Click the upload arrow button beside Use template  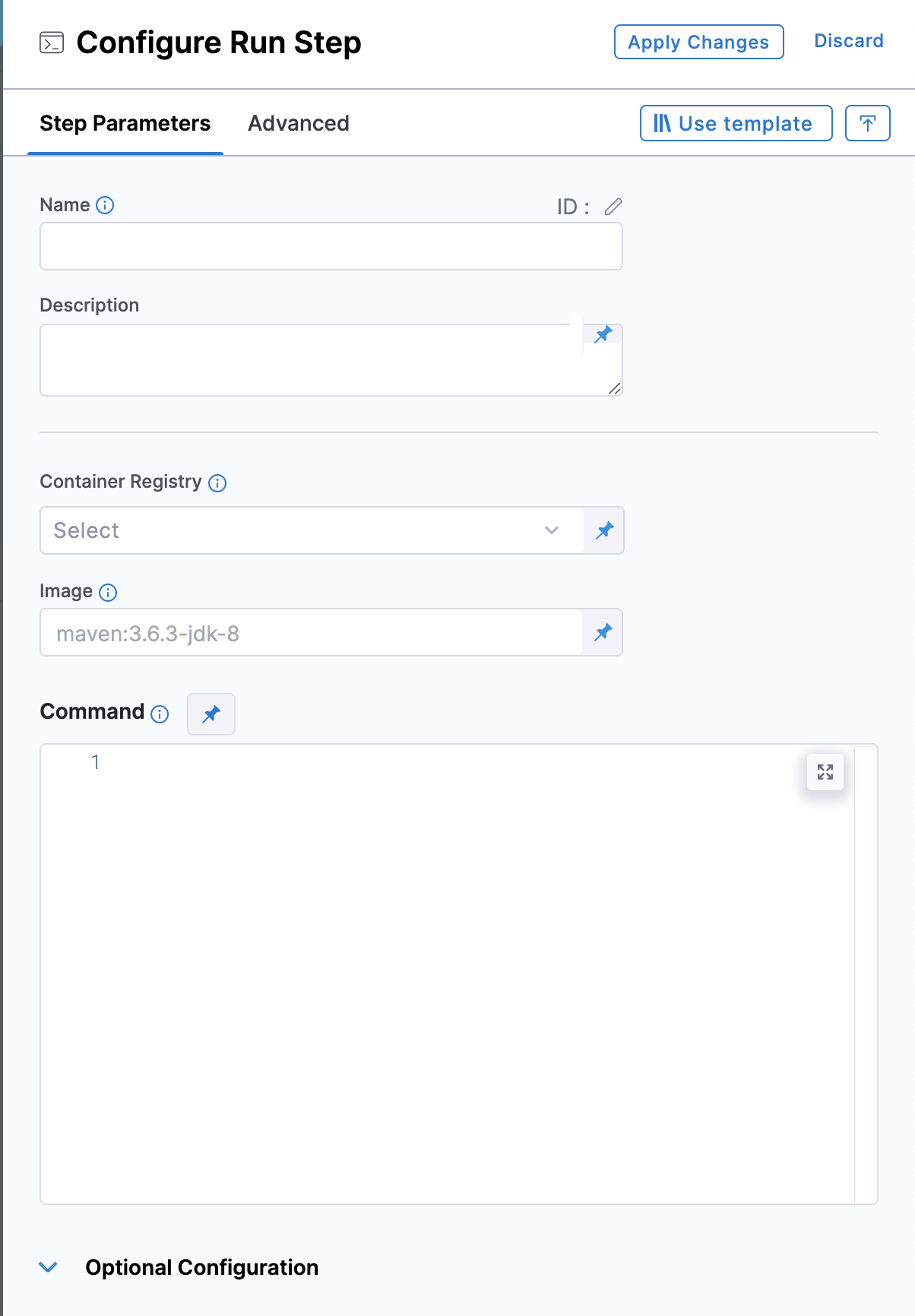(867, 123)
